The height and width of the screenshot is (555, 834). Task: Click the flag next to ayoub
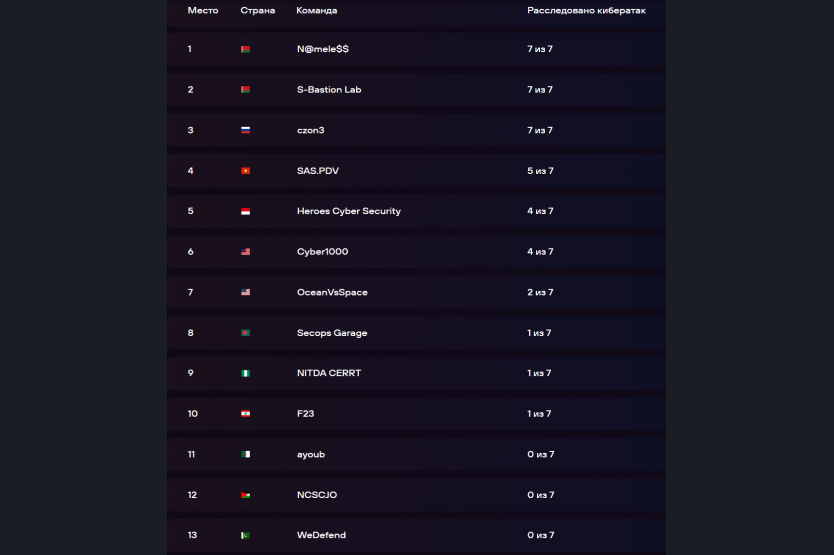pos(245,454)
